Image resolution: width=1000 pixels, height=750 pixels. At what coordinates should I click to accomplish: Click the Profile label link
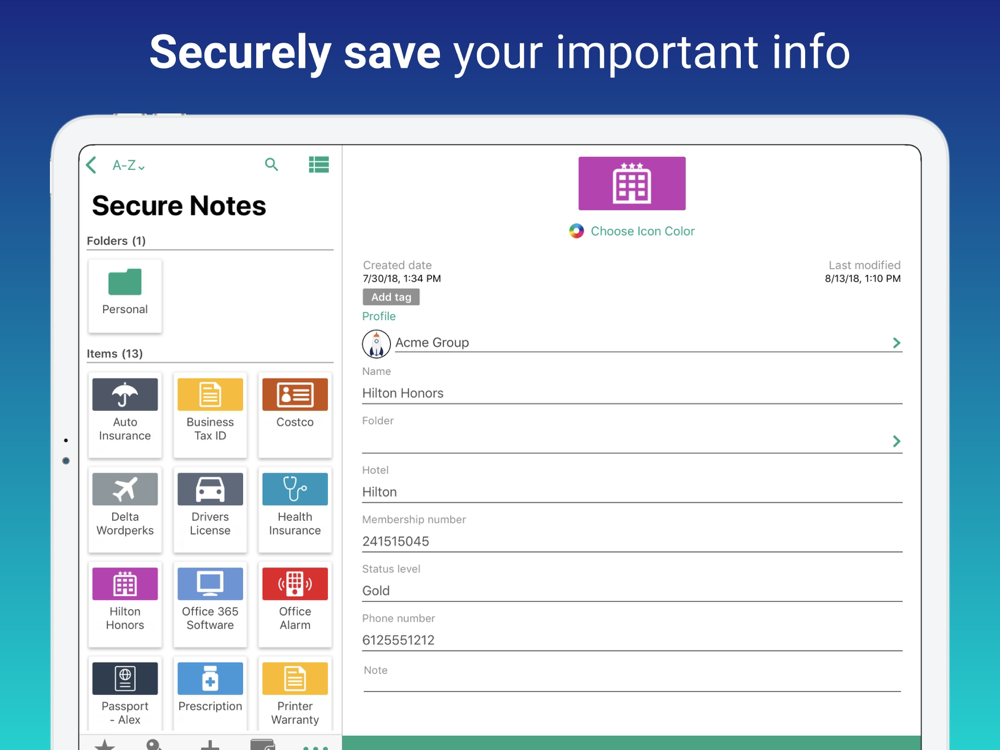coord(379,316)
